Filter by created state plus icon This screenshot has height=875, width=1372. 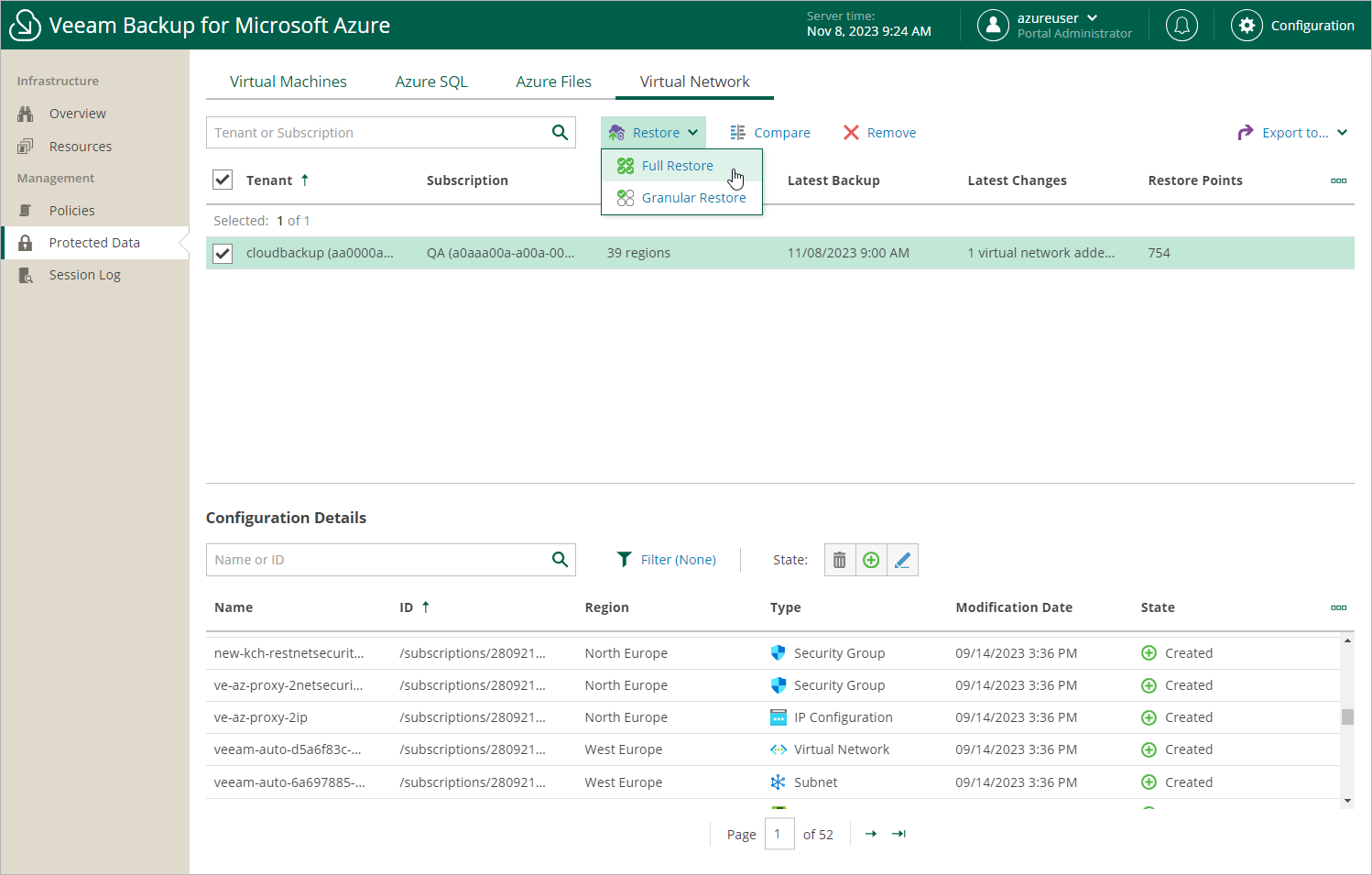pos(871,560)
